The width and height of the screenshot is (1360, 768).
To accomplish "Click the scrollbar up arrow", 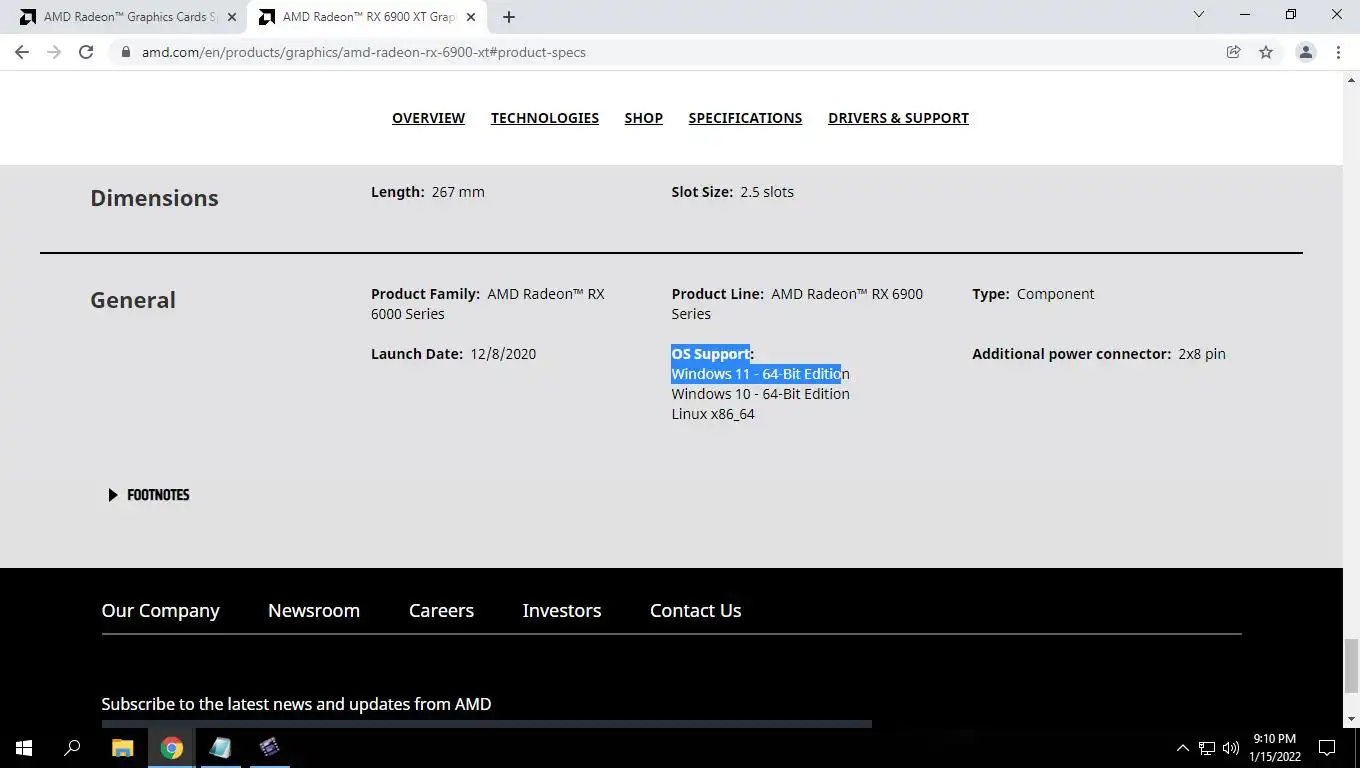I will tap(1351, 80).
